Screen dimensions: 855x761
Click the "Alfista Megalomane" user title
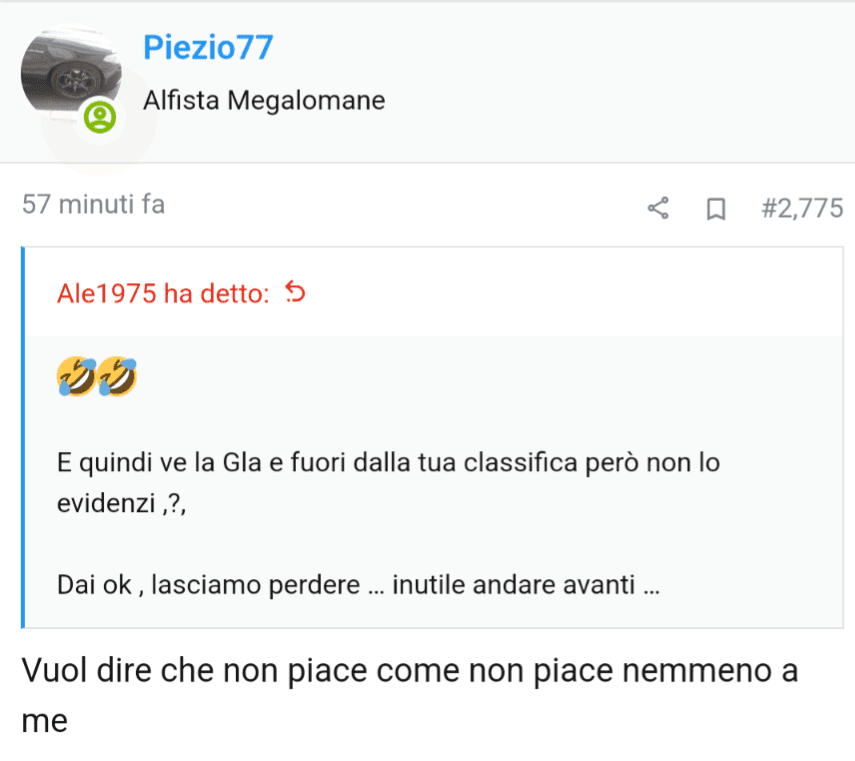click(x=264, y=101)
